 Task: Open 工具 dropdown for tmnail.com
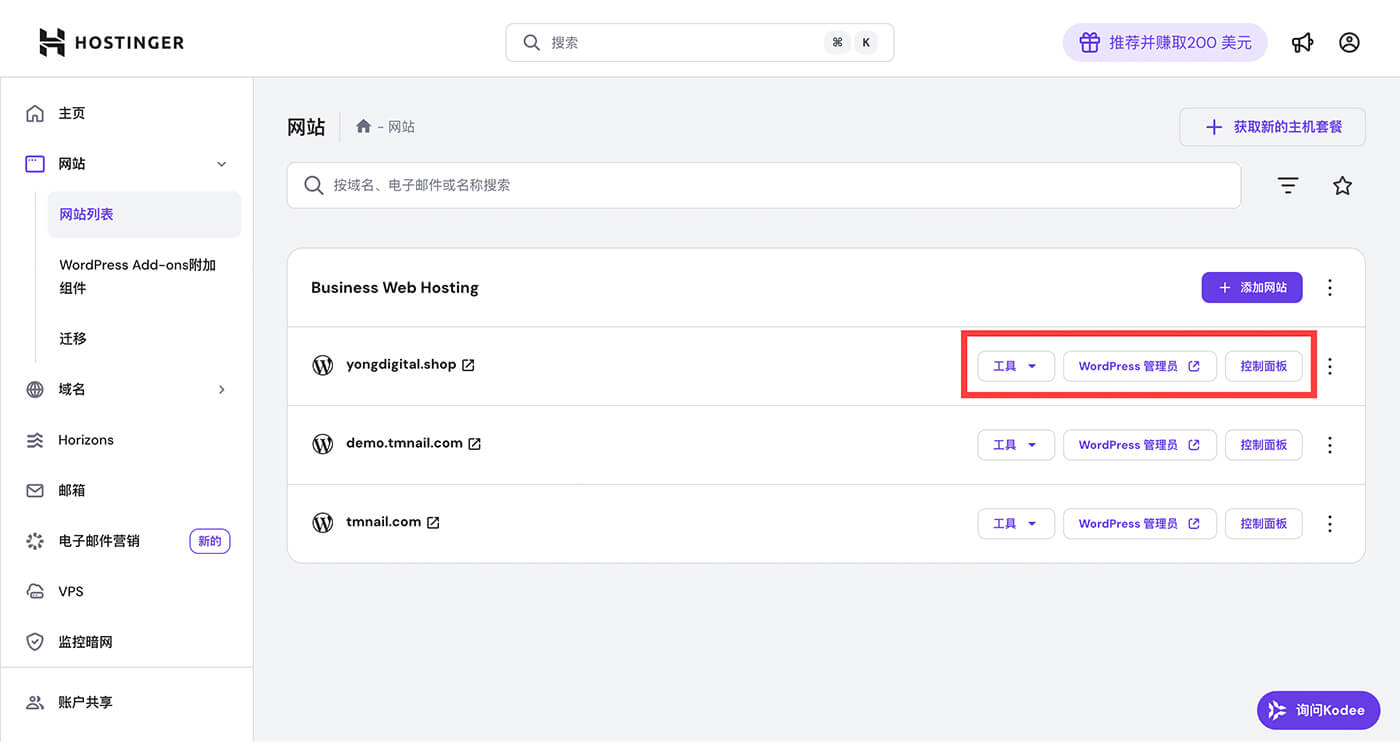1016,524
